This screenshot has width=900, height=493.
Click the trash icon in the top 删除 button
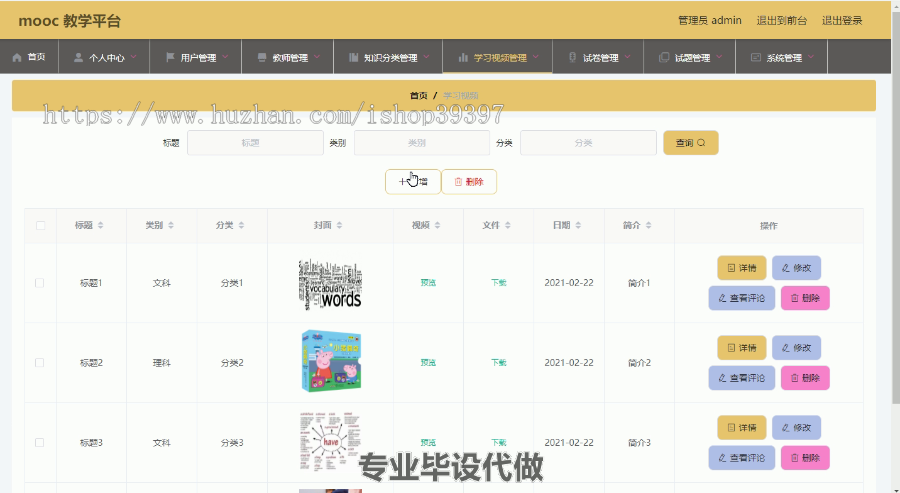458,182
